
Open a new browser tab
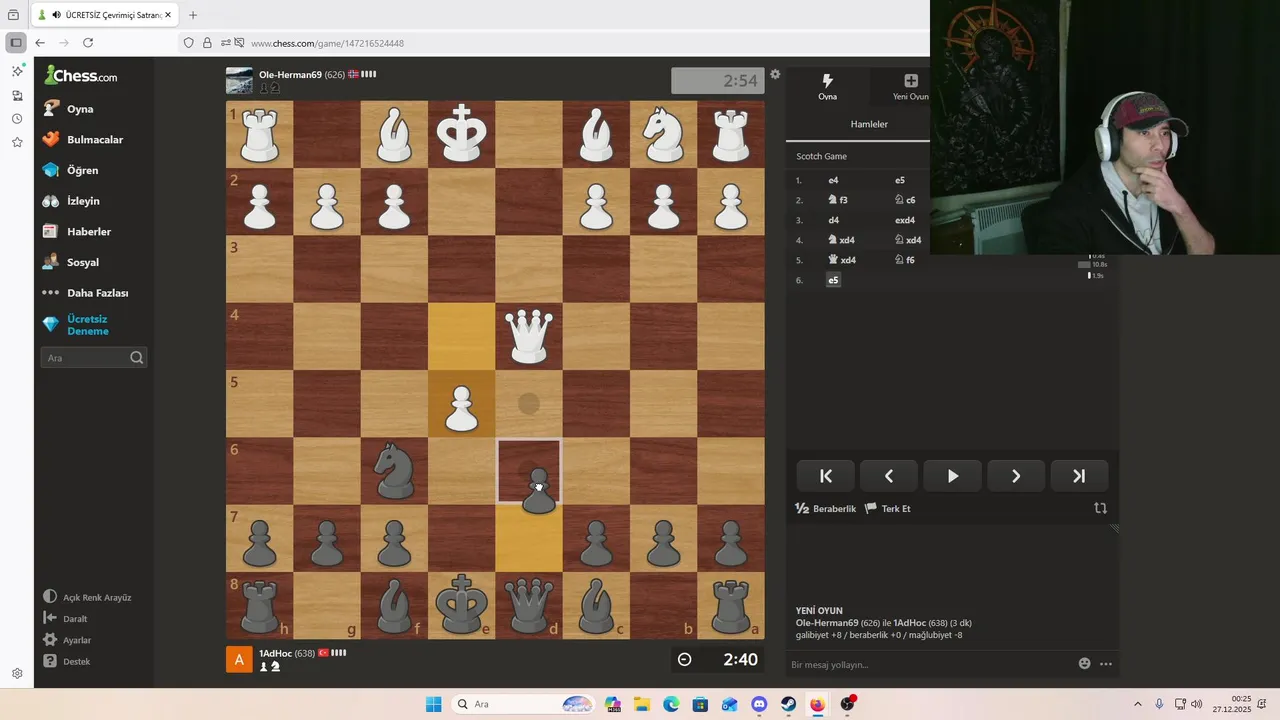[193, 15]
